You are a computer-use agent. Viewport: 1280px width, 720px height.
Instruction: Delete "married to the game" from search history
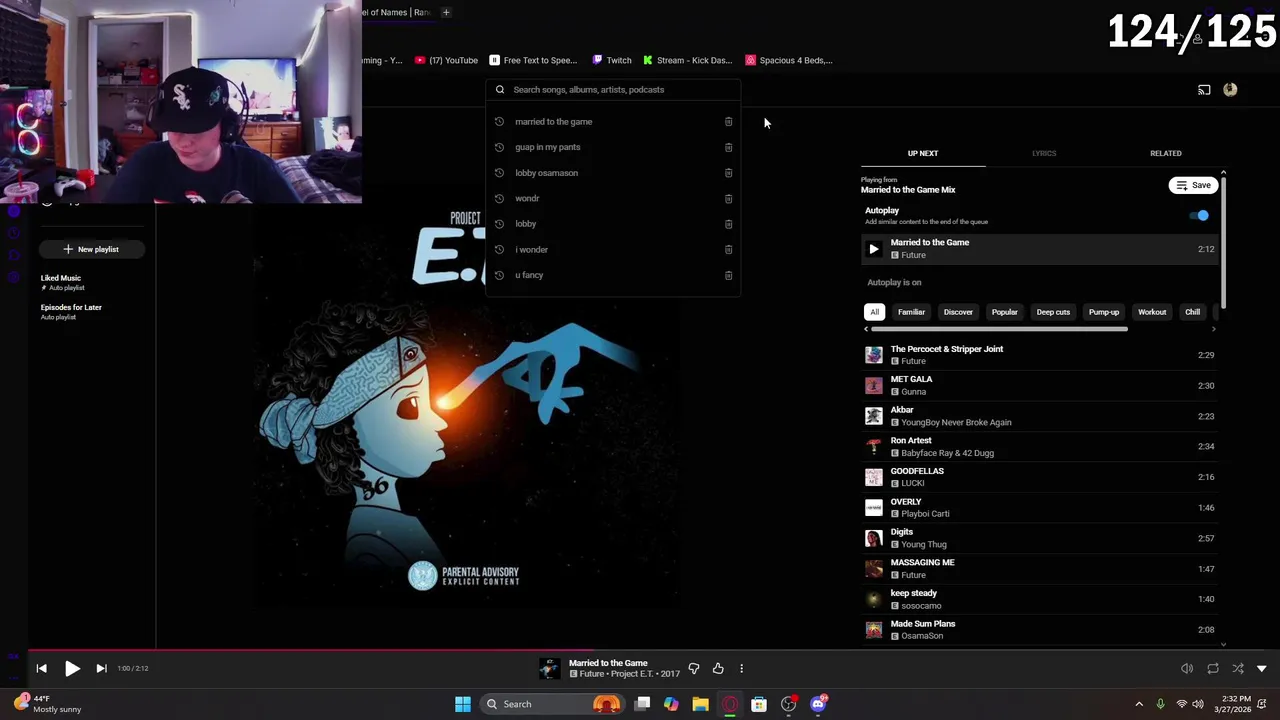pos(728,122)
